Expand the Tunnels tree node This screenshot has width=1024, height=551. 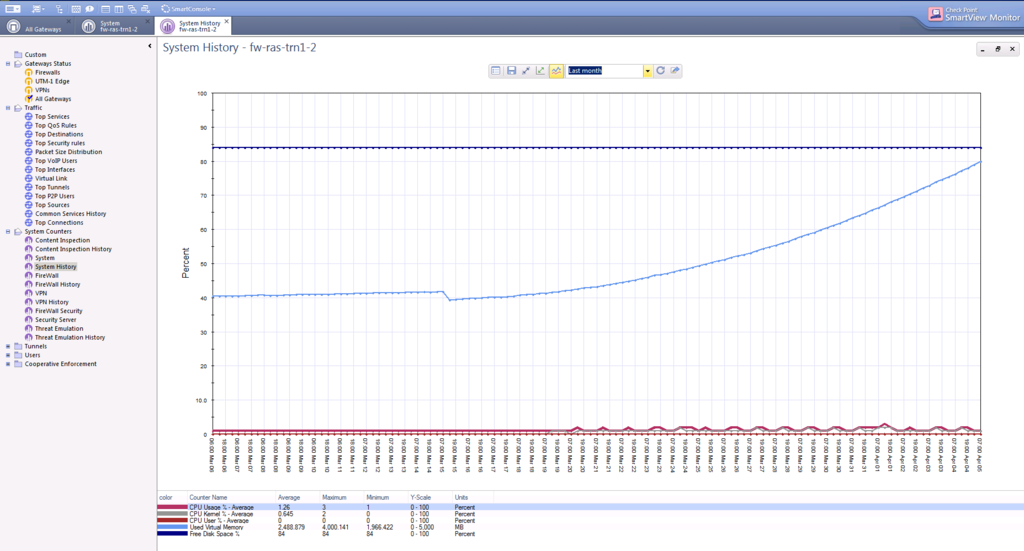click(8, 347)
